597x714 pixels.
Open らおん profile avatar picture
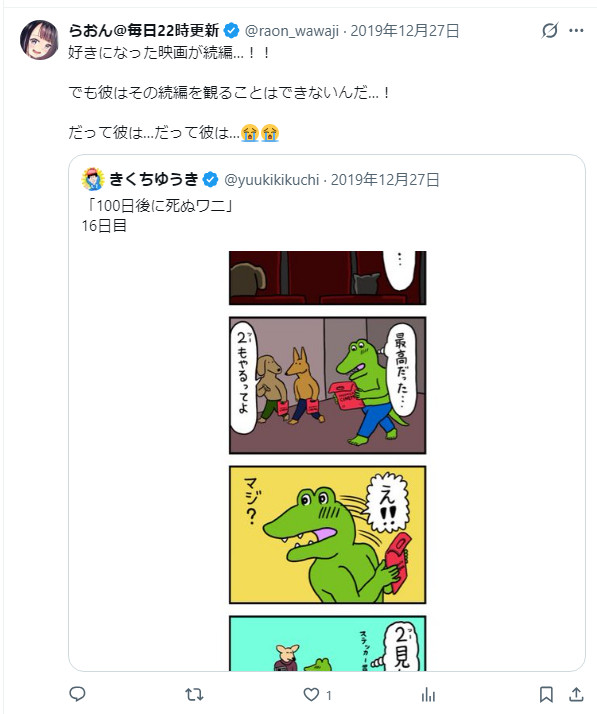click(39, 40)
